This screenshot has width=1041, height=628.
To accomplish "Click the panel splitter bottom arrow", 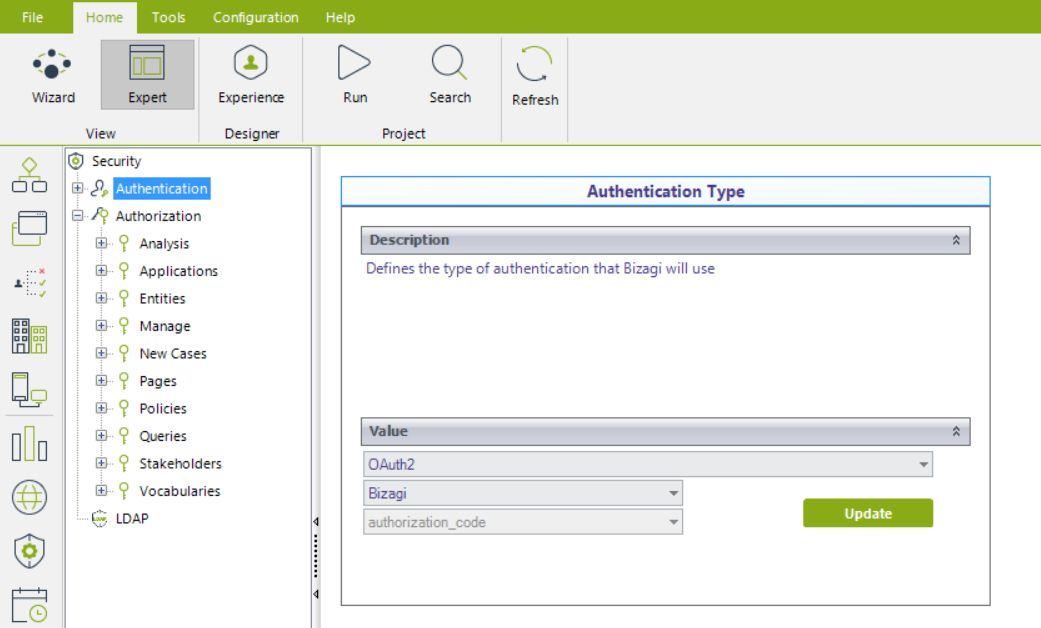I will 316,593.
